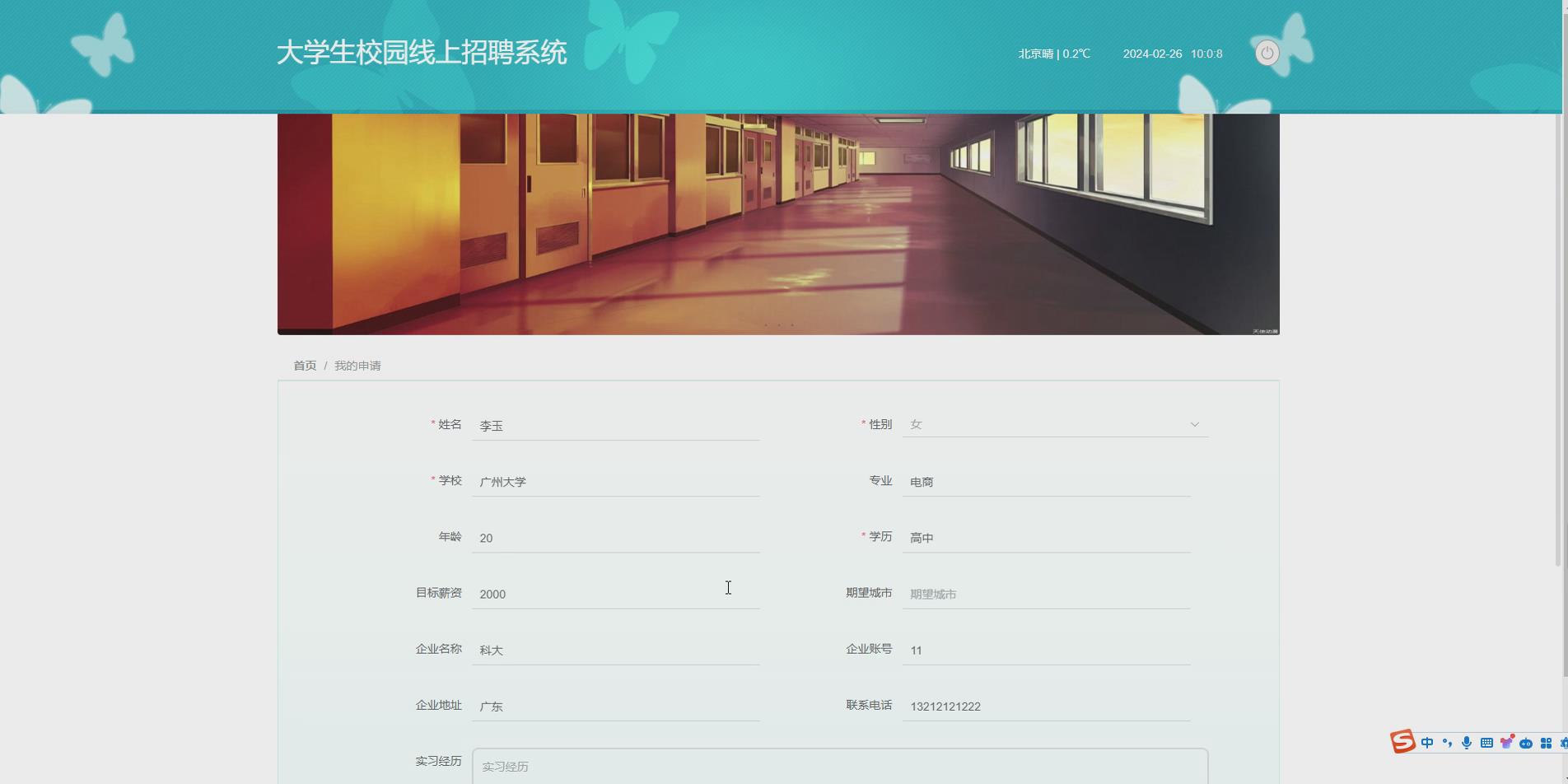Open the on-screen keyboard icon
Screen dimensions: 1568x784
(1487, 742)
